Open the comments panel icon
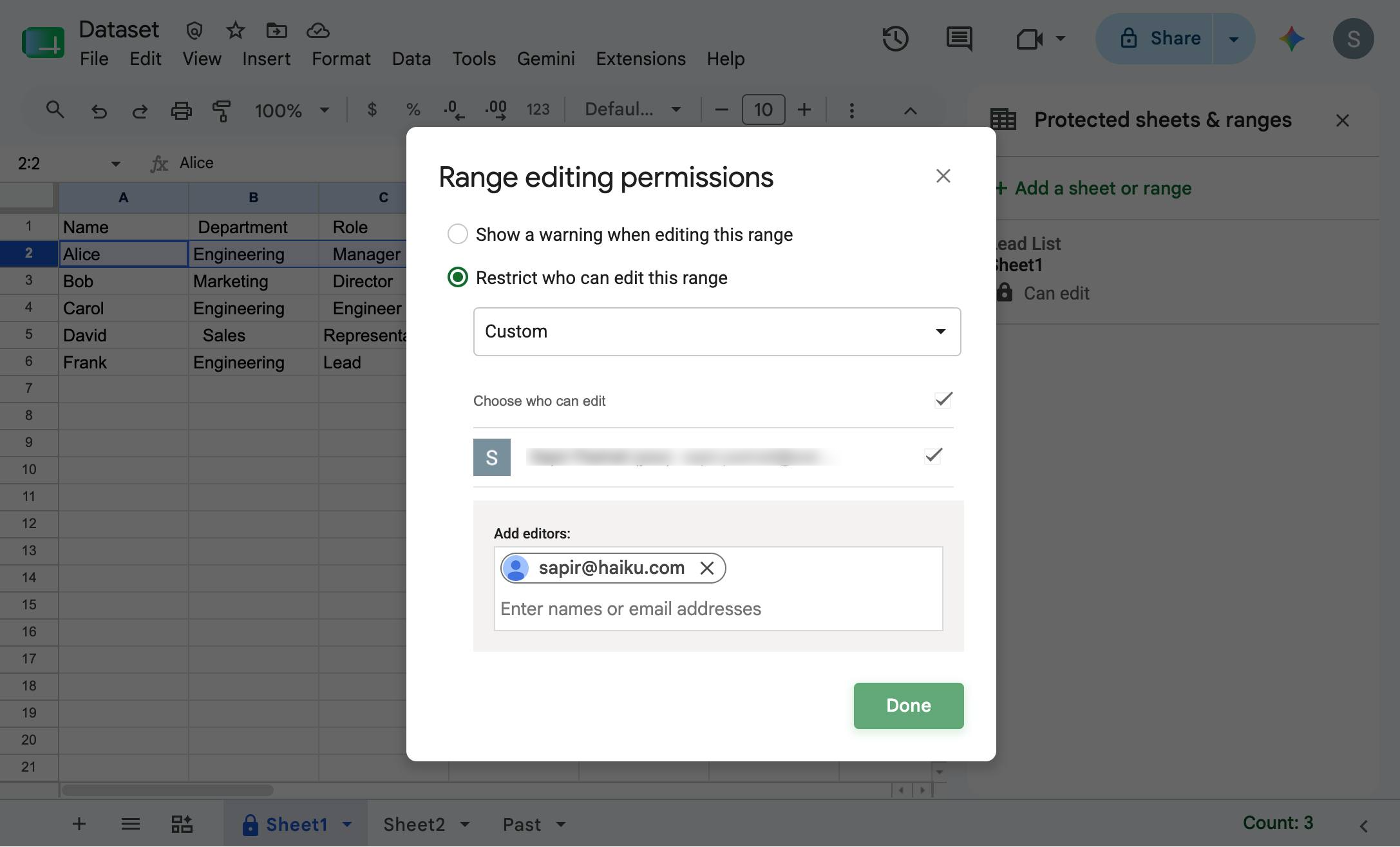This screenshot has height=847, width=1400. point(959,39)
